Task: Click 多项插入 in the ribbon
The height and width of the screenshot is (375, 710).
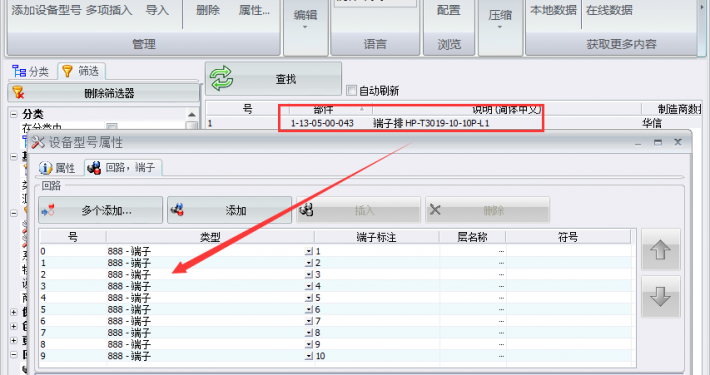Action: (x=109, y=10)
